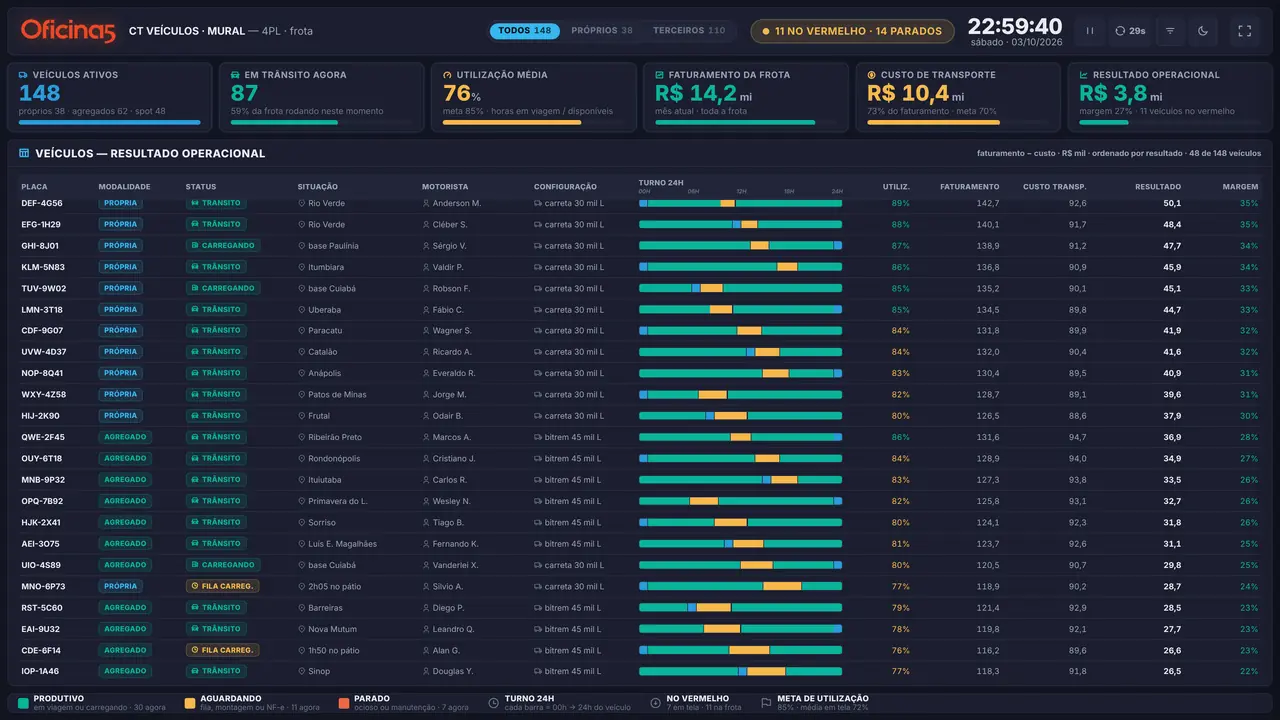Switch to the PRÓPRIOS 38 tab

pyautogui.click(x=602, y=31)
